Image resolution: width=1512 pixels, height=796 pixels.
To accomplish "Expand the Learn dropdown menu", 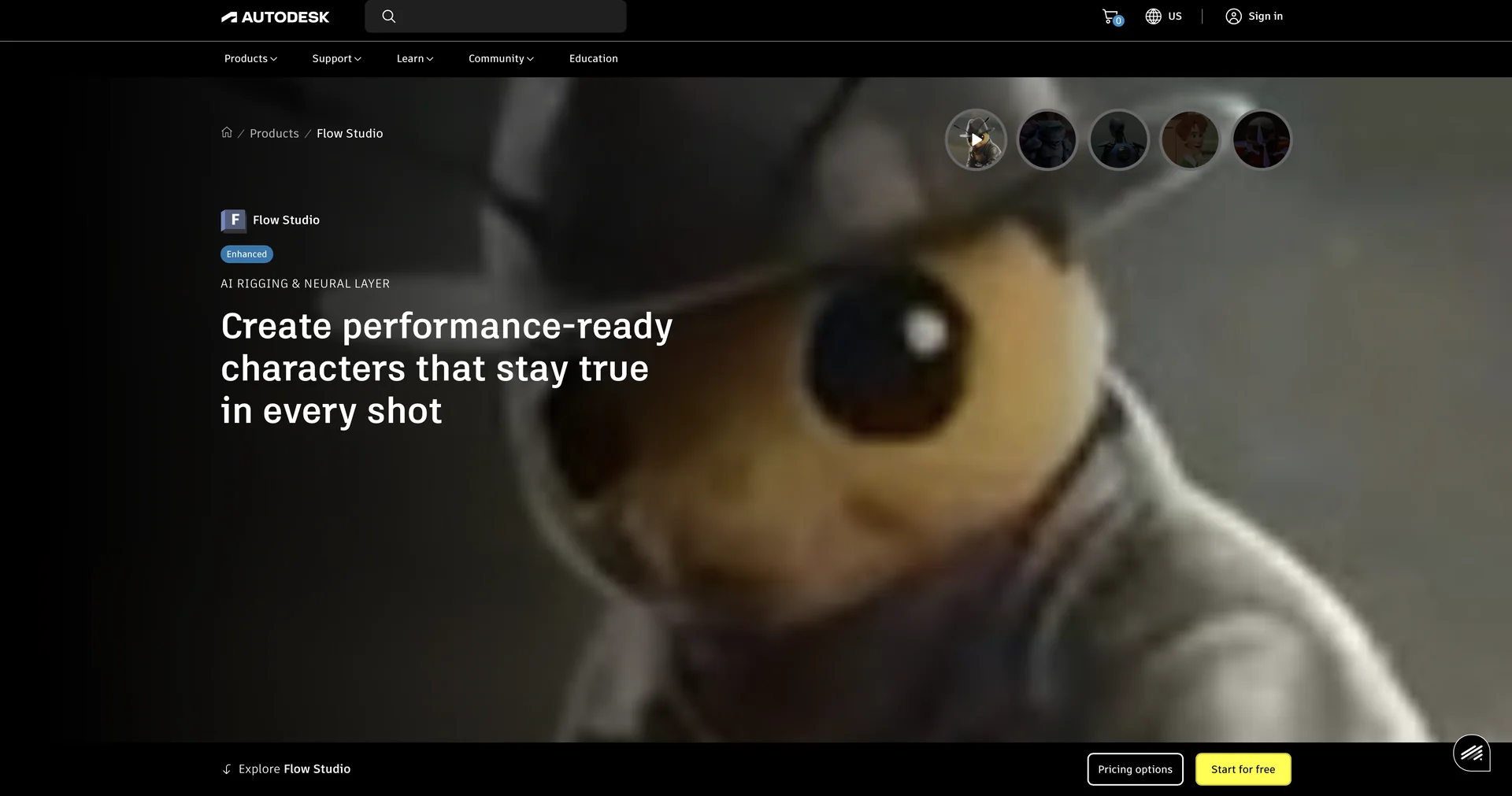I will tap(415, 59).
